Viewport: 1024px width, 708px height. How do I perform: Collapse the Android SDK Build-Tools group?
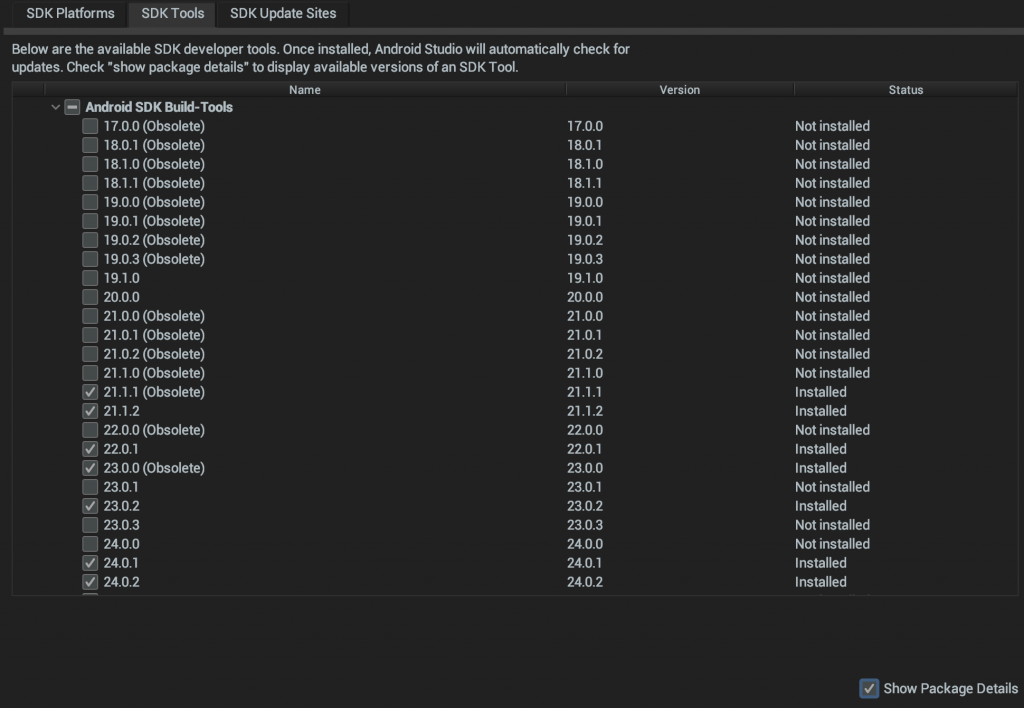pos(56,107)
